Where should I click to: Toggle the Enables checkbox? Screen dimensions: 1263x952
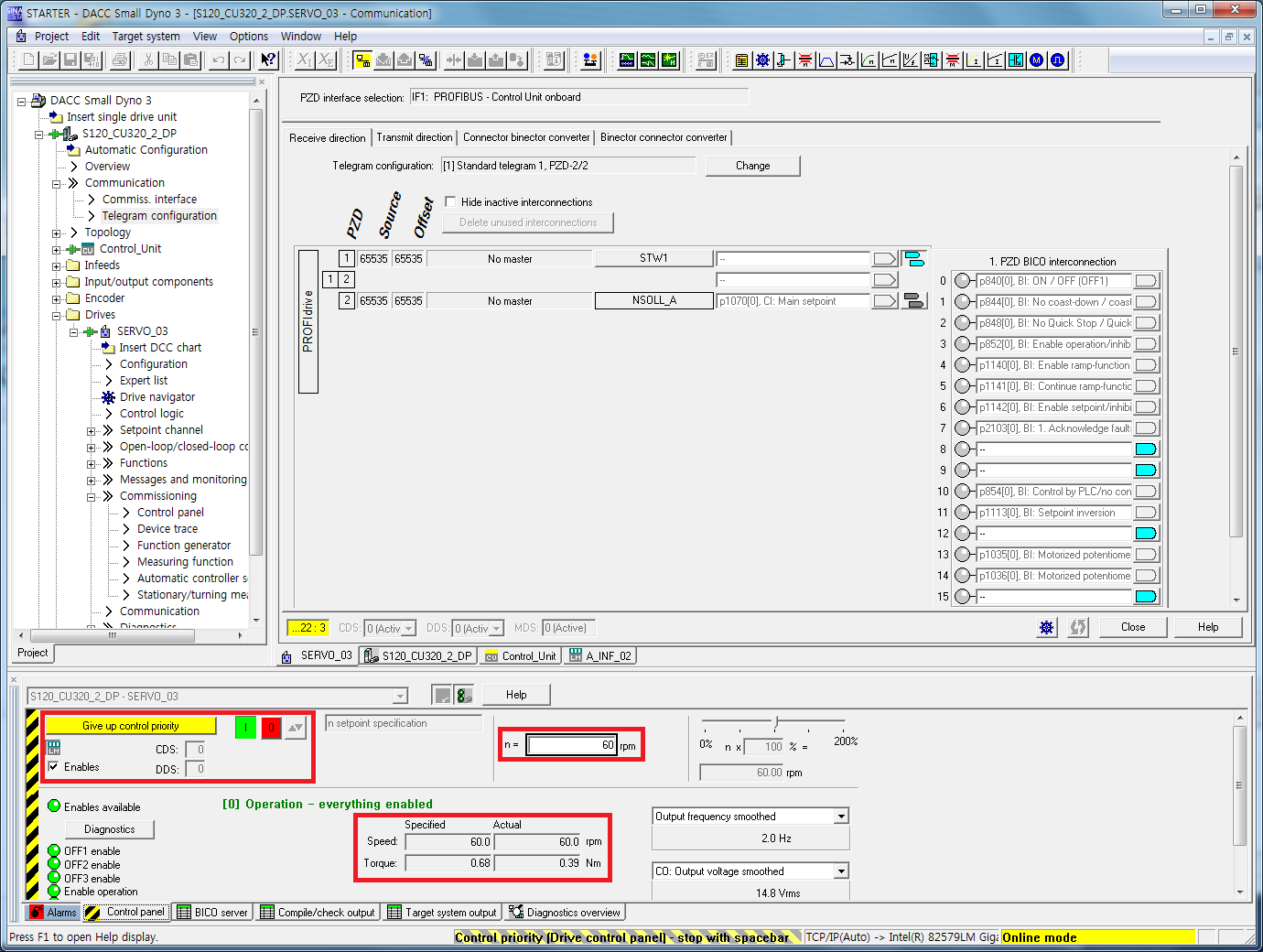(x=53, y=767)
